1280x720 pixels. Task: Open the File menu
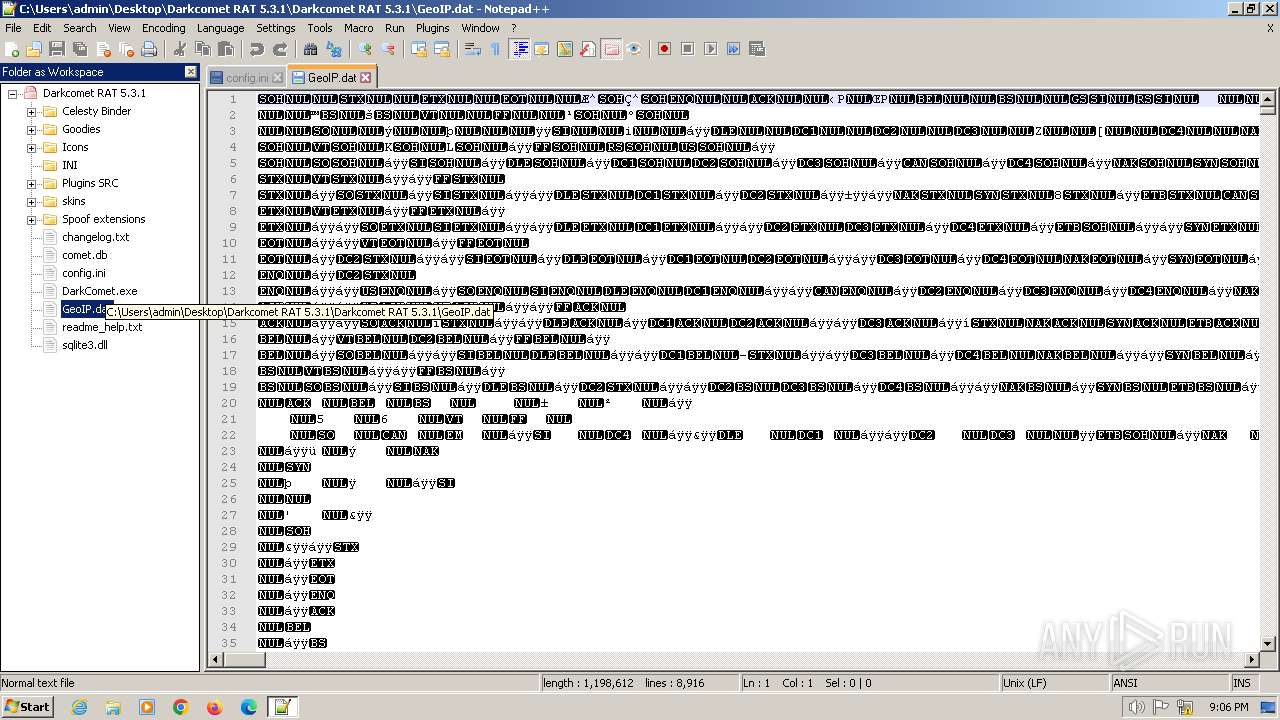13,28
